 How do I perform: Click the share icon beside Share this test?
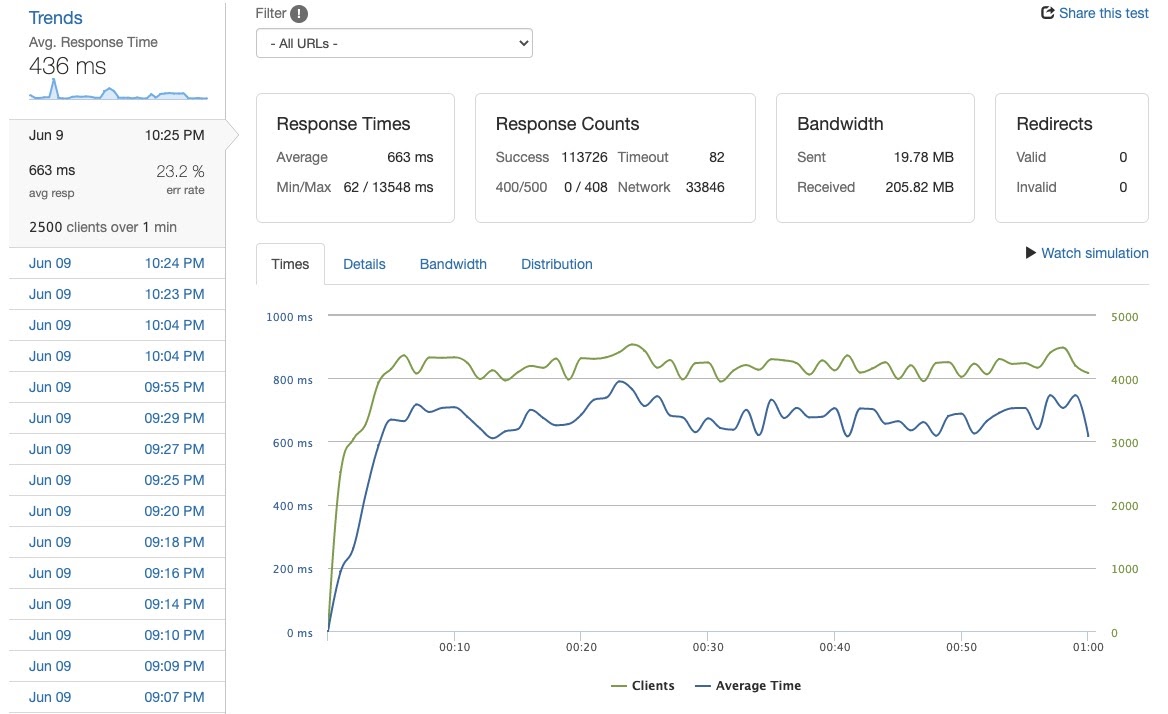coord(1047,13)
